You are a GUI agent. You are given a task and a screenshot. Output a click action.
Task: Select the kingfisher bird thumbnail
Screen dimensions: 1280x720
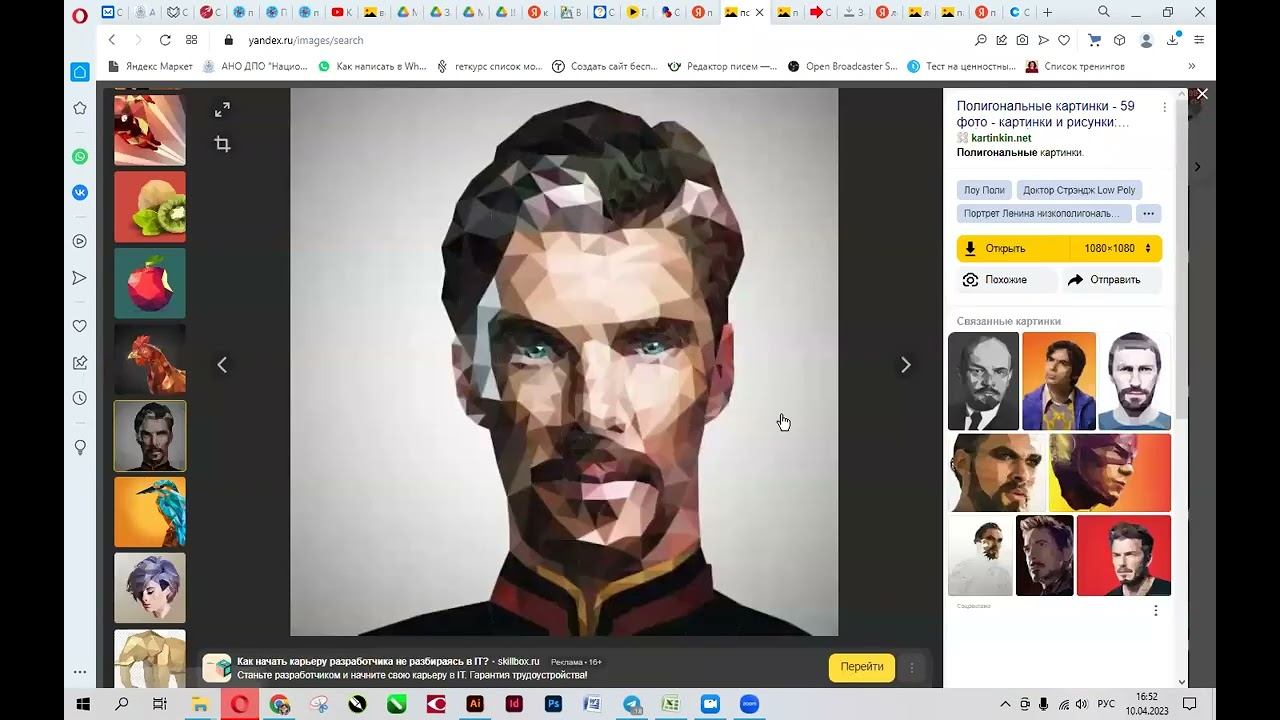point(150,512)
